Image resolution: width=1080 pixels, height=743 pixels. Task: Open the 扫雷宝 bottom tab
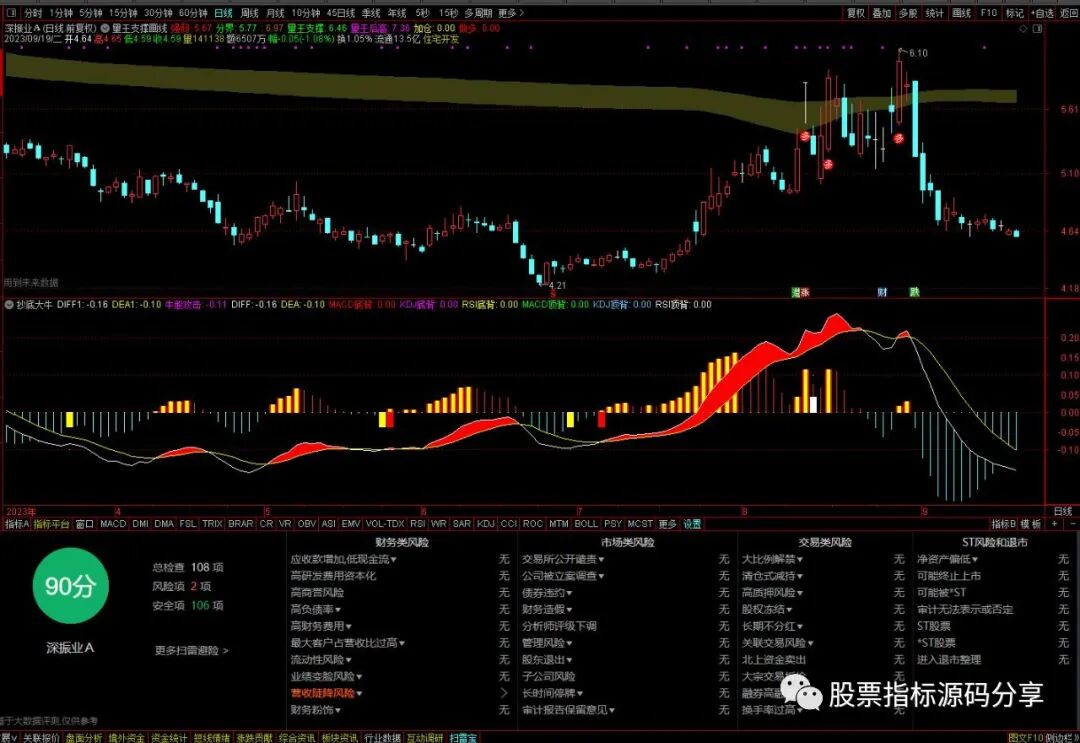click(463, 737)
